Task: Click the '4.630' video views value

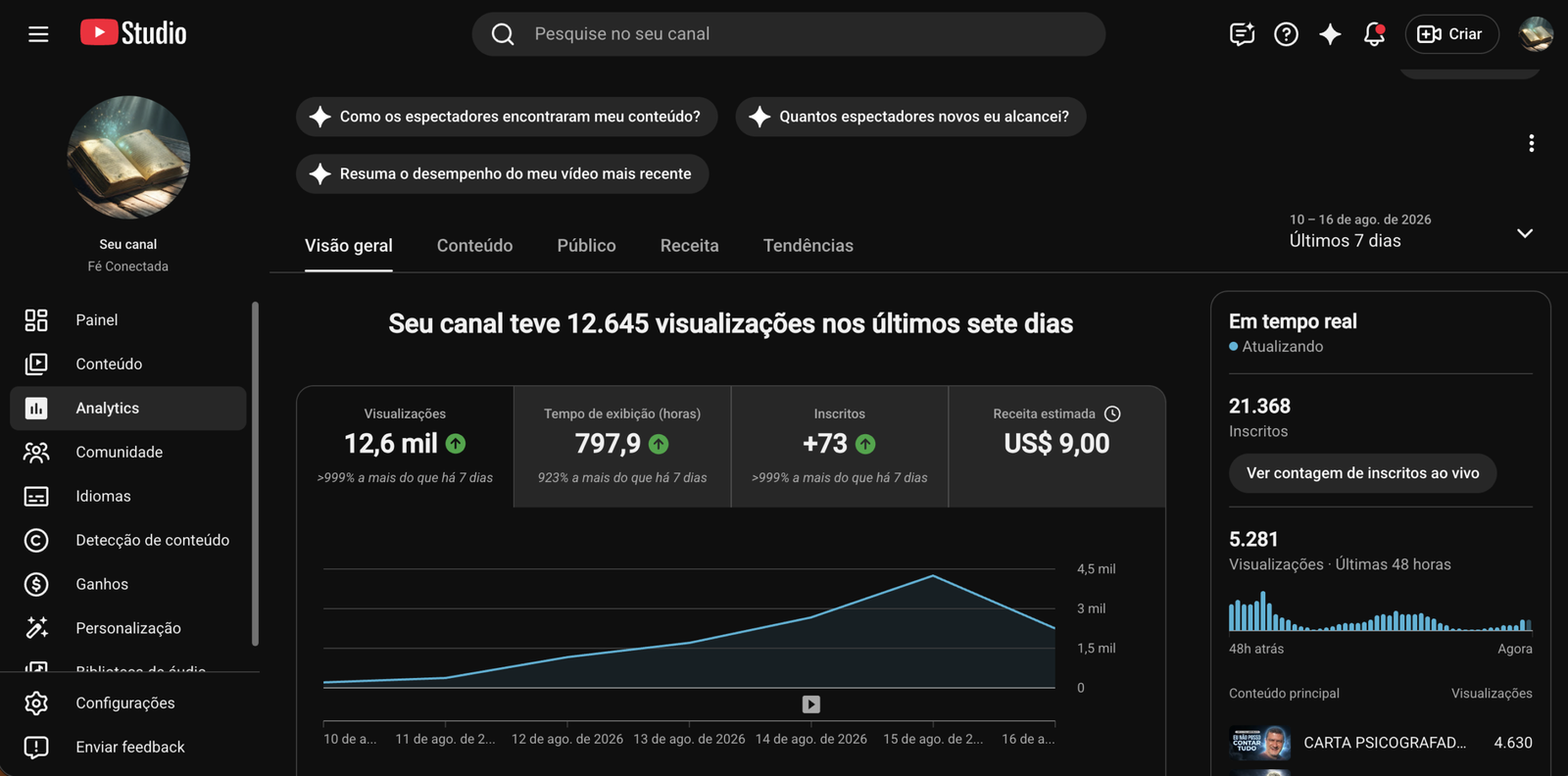Action: point(1513,743)
